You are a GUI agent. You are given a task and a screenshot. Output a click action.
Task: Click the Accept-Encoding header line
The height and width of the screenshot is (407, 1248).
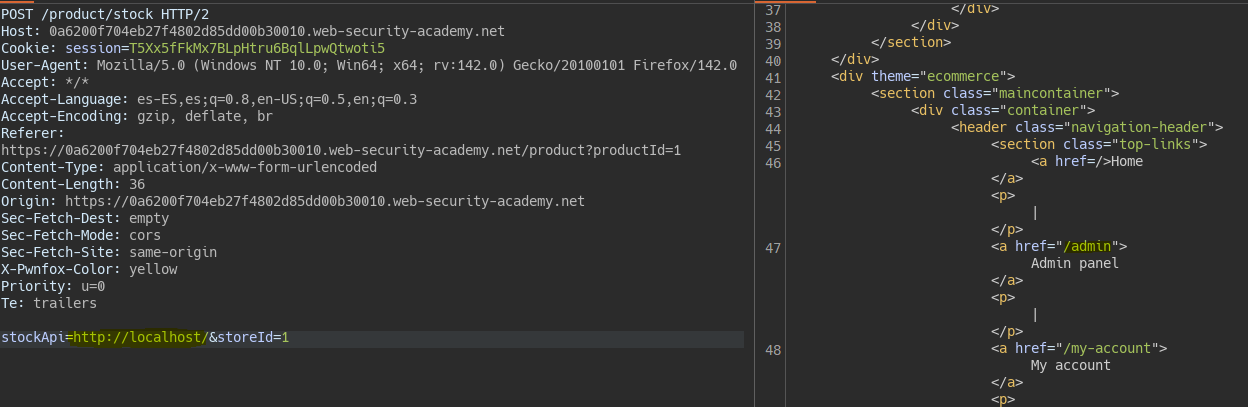click(x=136, y=116)
